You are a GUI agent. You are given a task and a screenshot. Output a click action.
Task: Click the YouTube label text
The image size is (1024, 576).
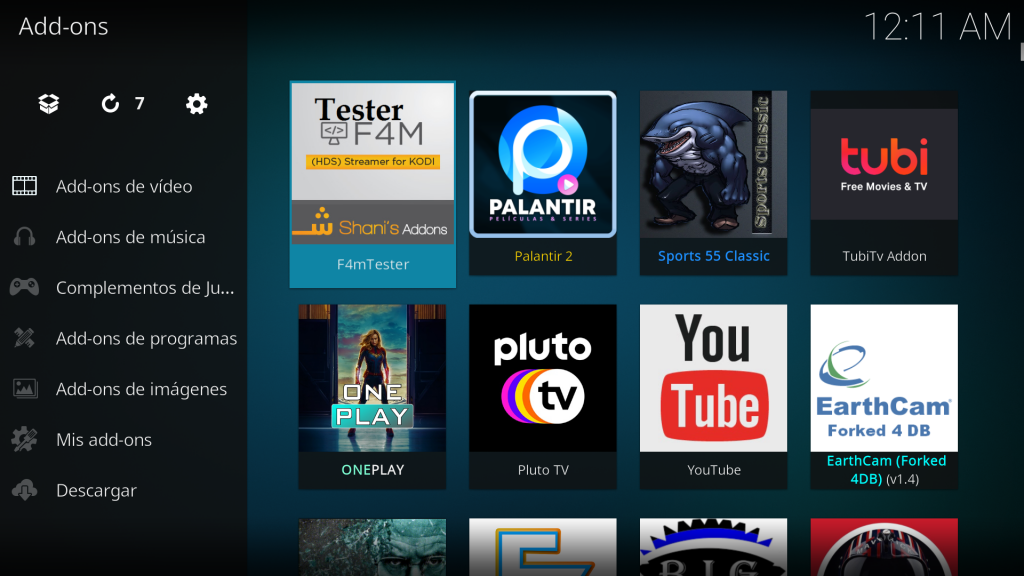(x=714, y=470)
